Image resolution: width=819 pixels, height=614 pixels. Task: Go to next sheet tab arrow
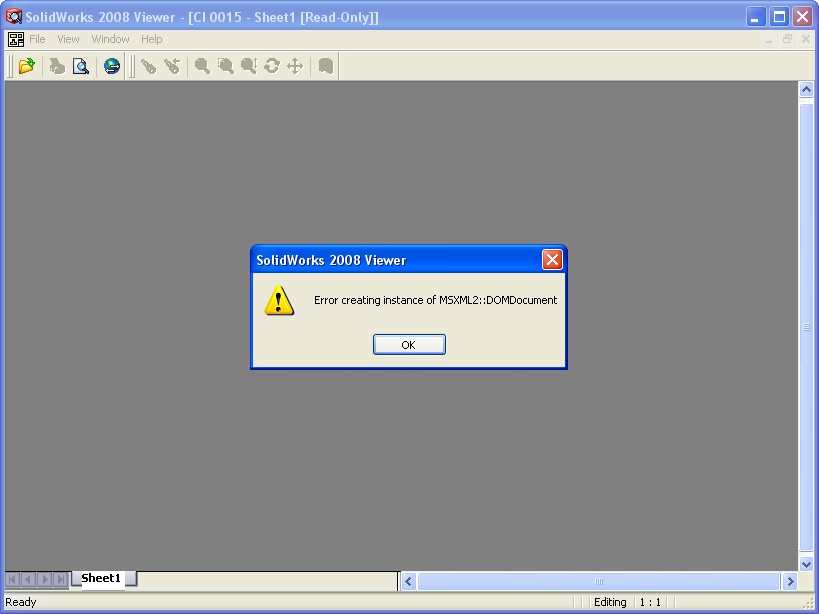coord(45,580)
